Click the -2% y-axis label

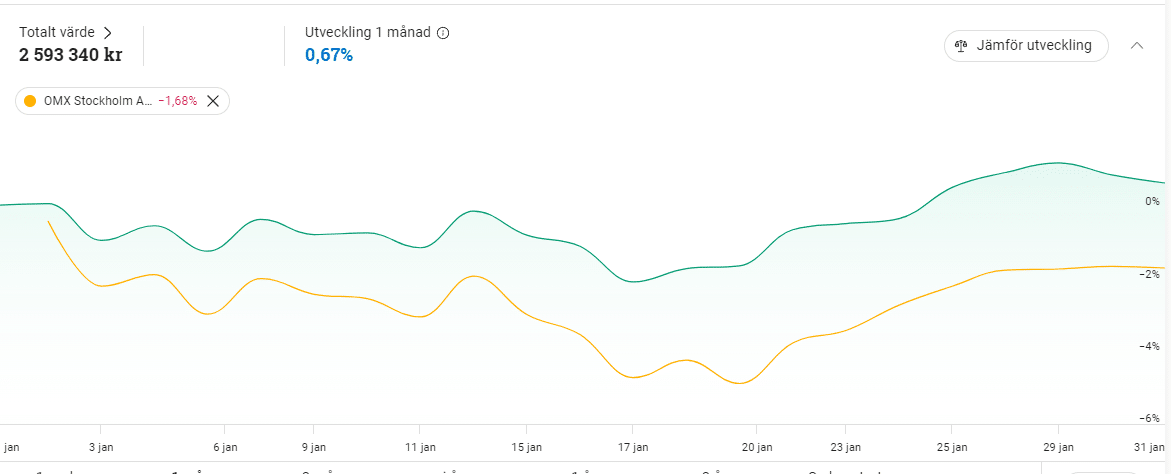(1151, 274)
